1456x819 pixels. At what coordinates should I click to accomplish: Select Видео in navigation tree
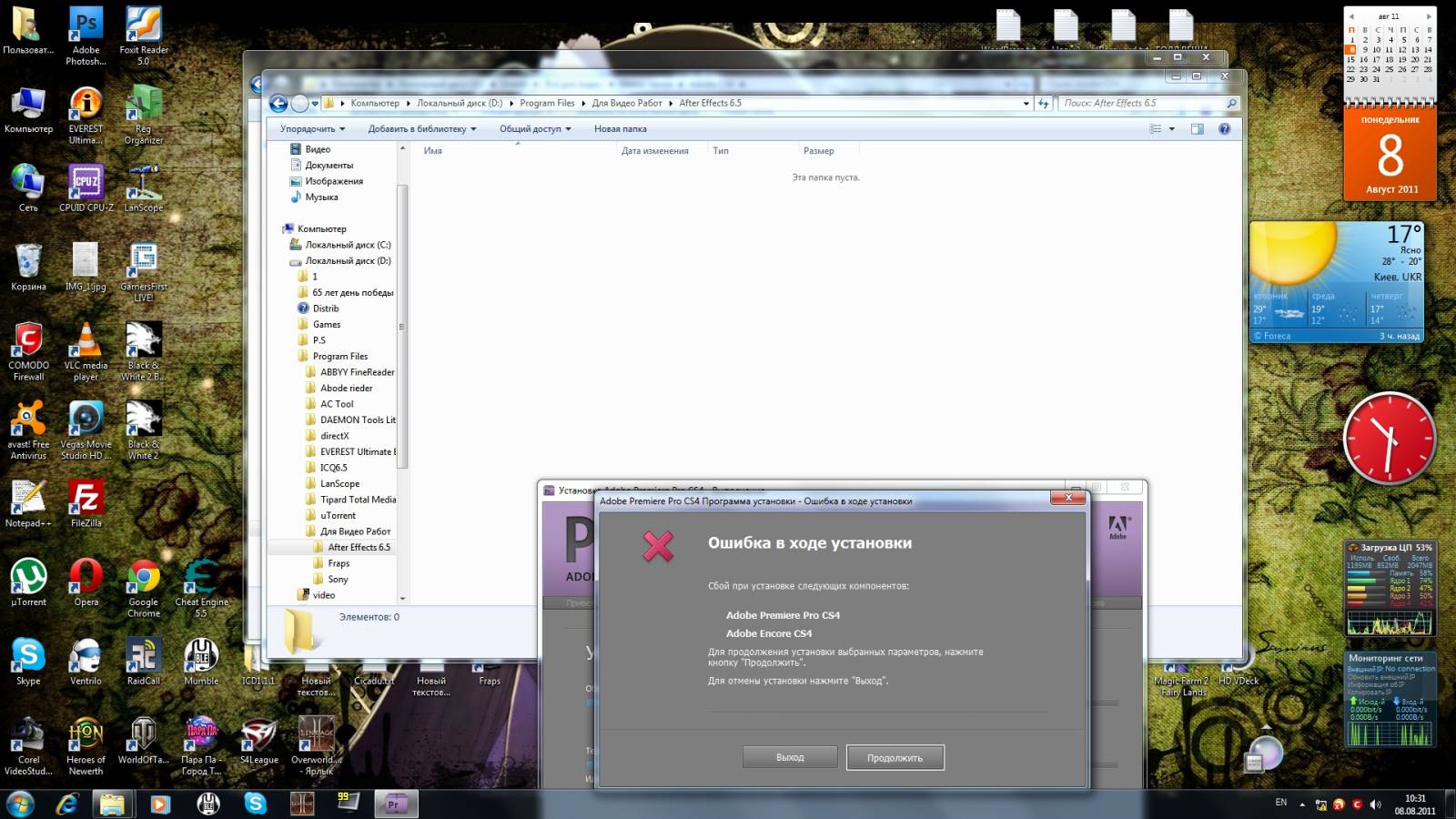point(318,149)
